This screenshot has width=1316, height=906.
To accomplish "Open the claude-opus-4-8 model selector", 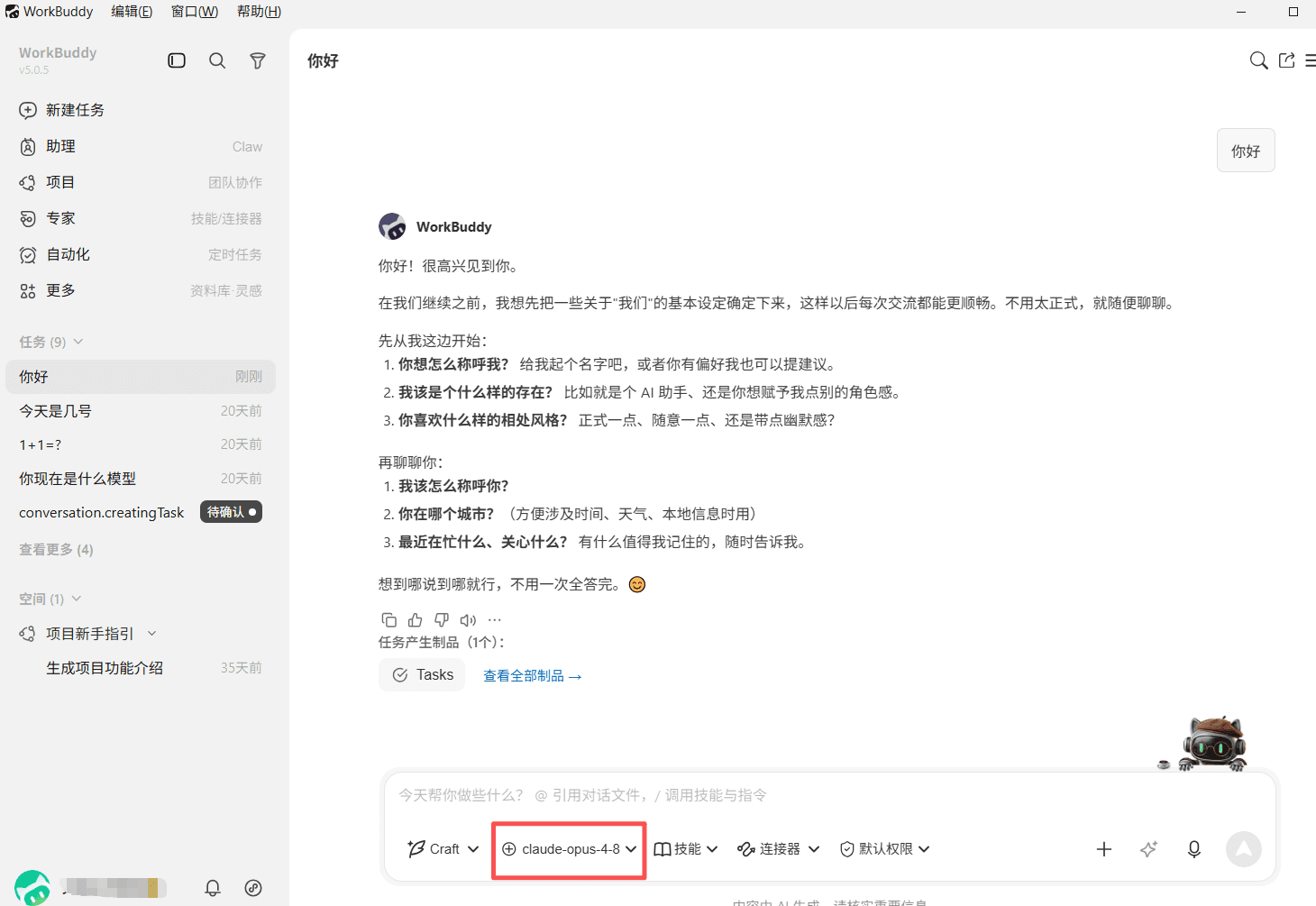I will pyautogui.click(x=570, y=849).
